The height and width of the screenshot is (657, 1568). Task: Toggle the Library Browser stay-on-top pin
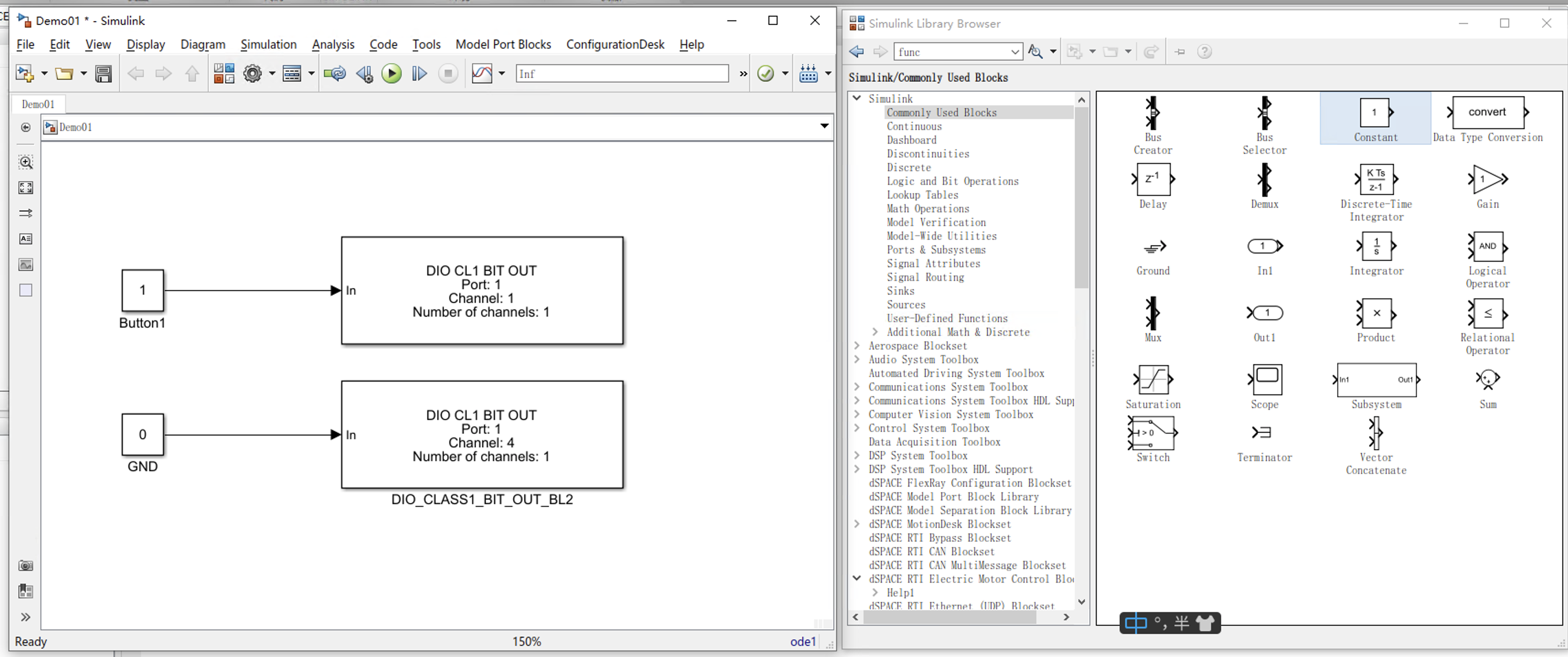point(1180,52)
